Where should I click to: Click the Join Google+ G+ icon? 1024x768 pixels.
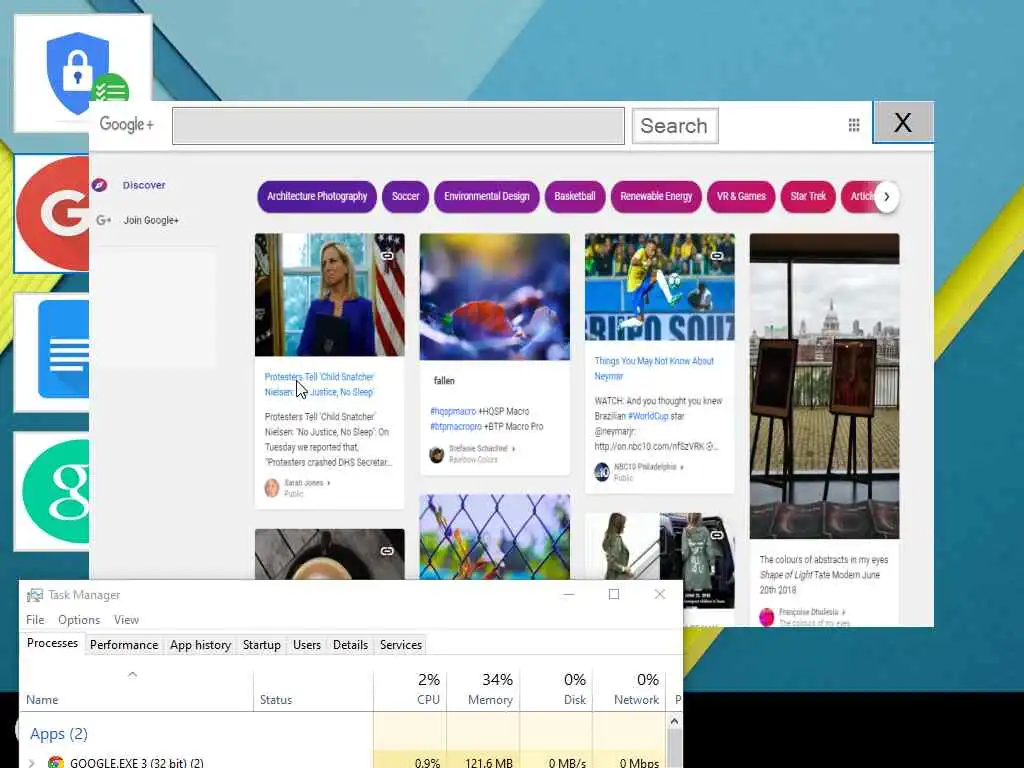[x=103, y=220]
